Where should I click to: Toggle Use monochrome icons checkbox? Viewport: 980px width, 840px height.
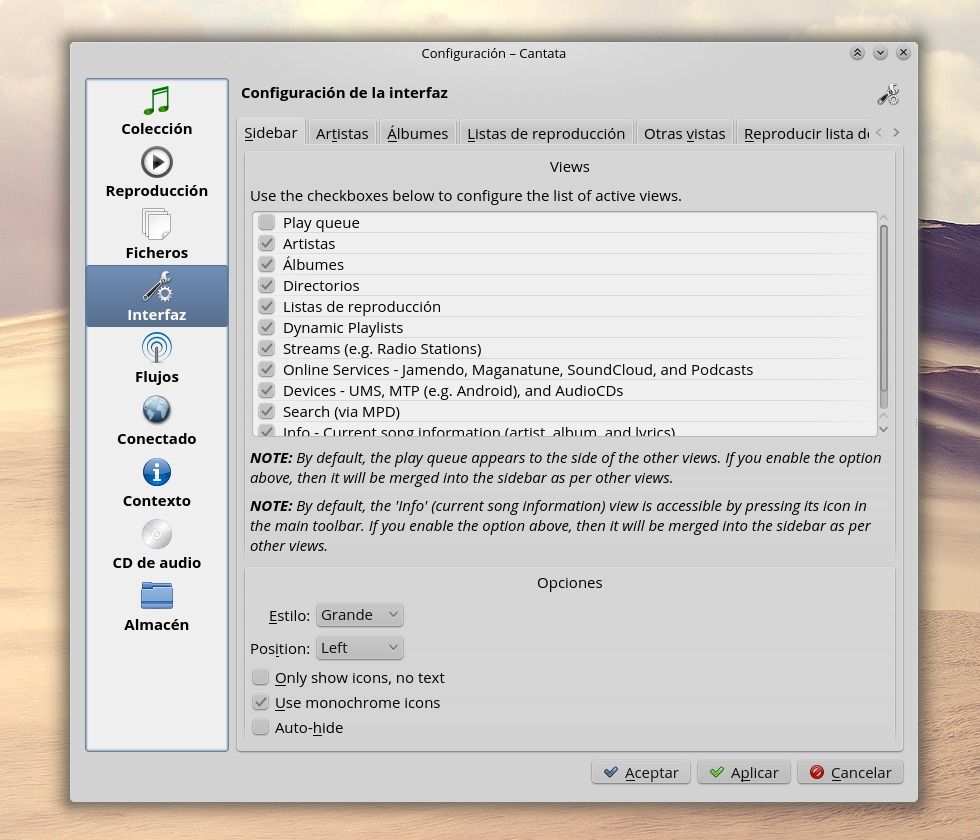point(261,702)
